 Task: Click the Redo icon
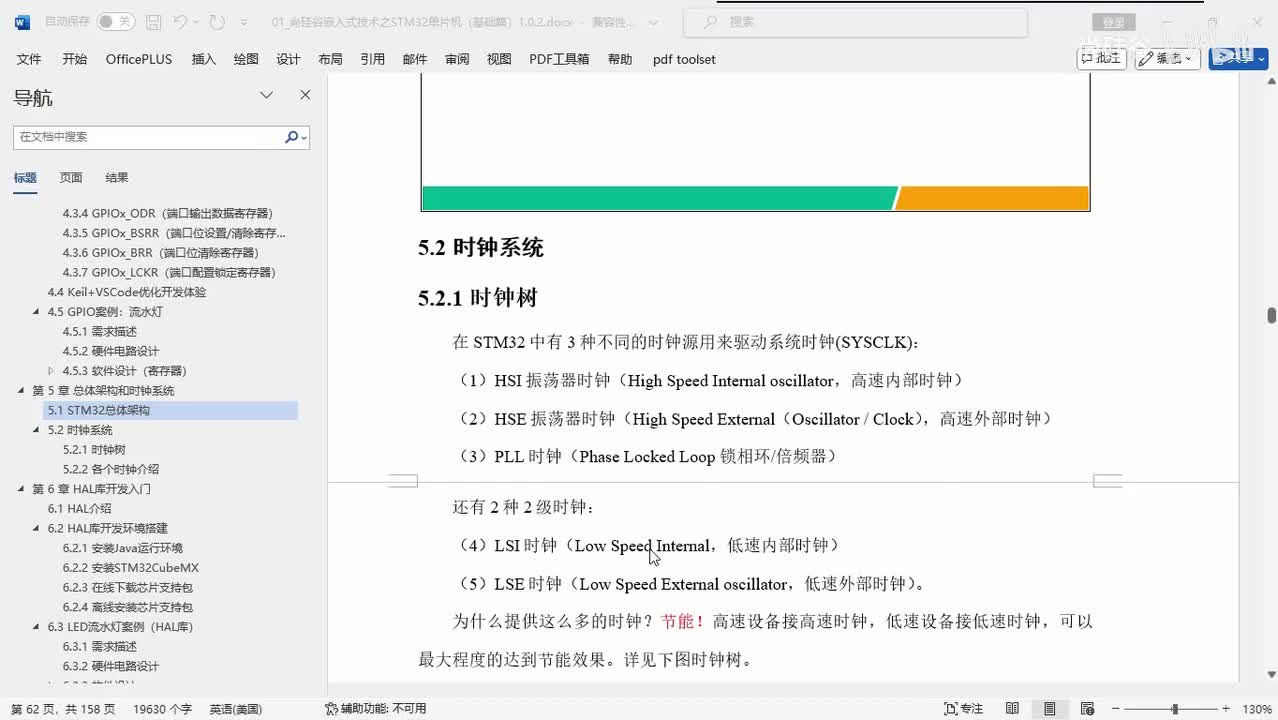(x=217, y=21)
